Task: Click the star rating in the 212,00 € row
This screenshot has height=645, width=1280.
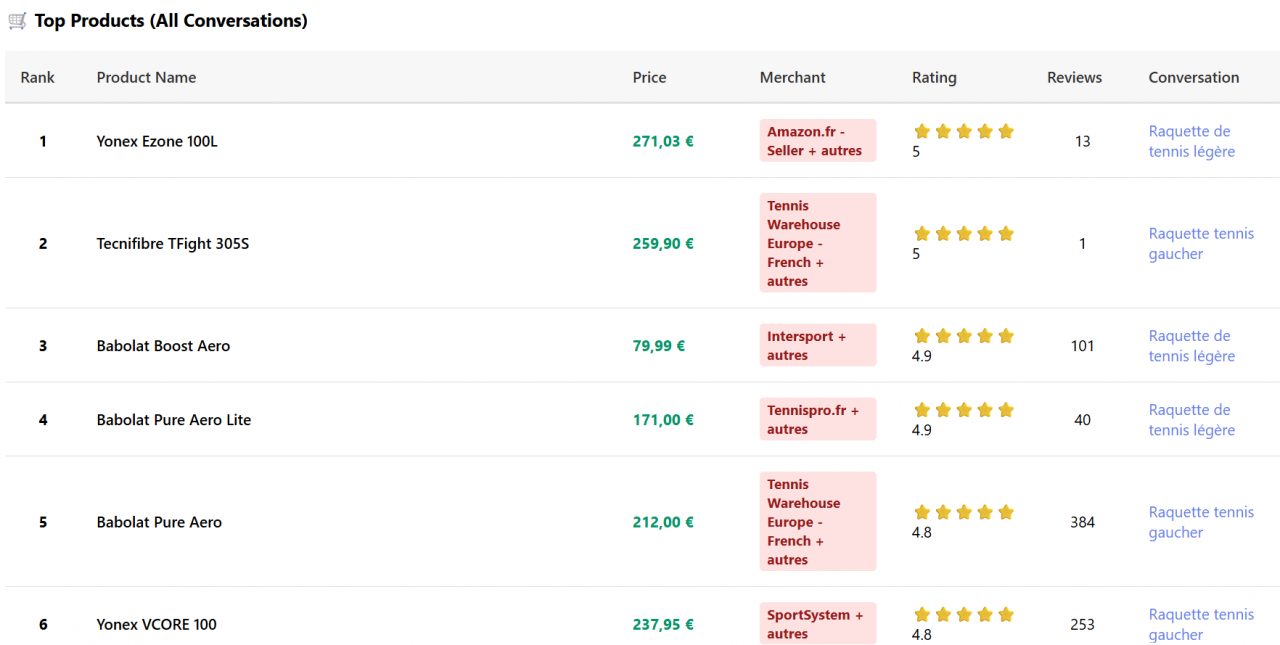Action: pyautogui.click(x=964, y=512)
